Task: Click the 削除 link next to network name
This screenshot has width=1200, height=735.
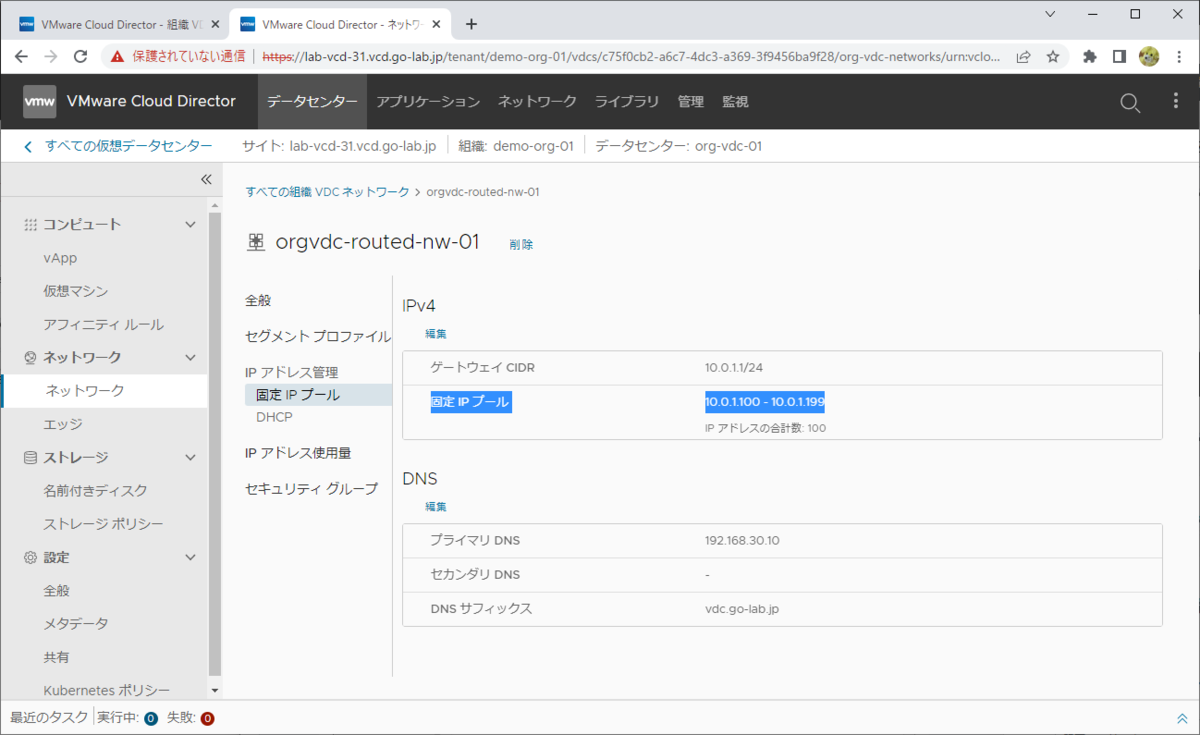Action: tap(521, 244)
